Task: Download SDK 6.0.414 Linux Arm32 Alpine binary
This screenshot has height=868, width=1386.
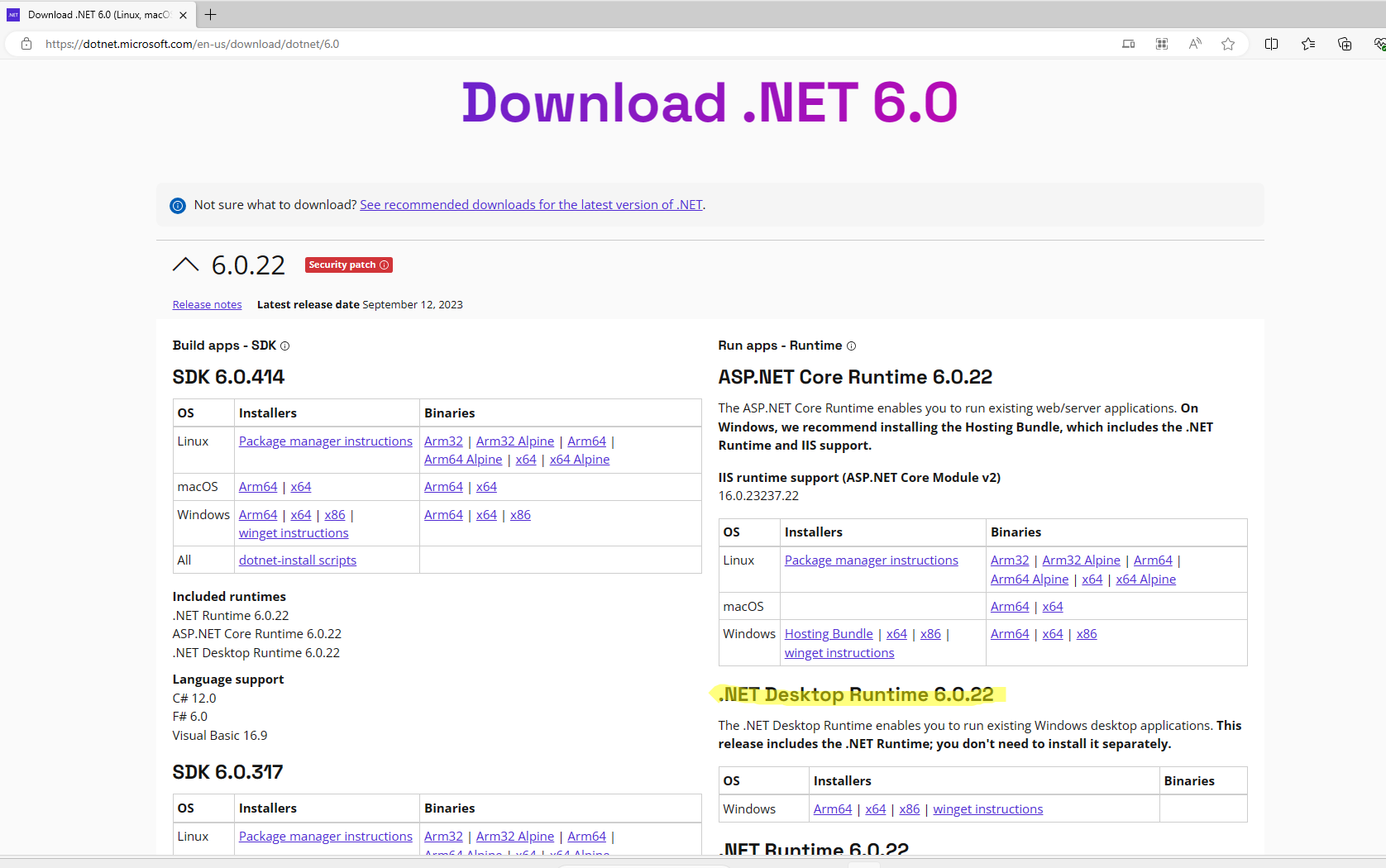Action: pyautogui.click(x=515, y=441)
